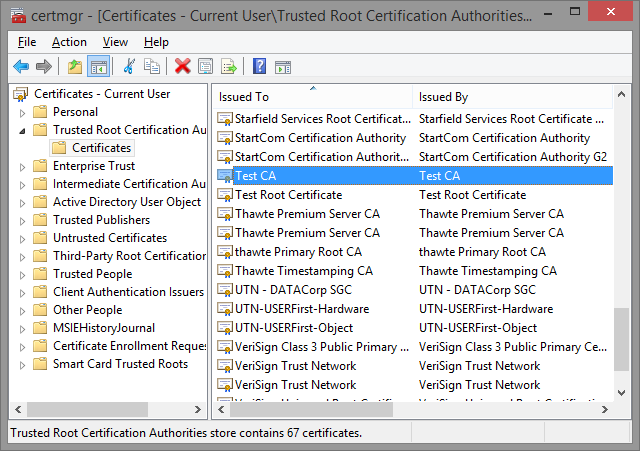Click the red Delete X icon
This screenshot has width=640, height=451.
point(182,67)
